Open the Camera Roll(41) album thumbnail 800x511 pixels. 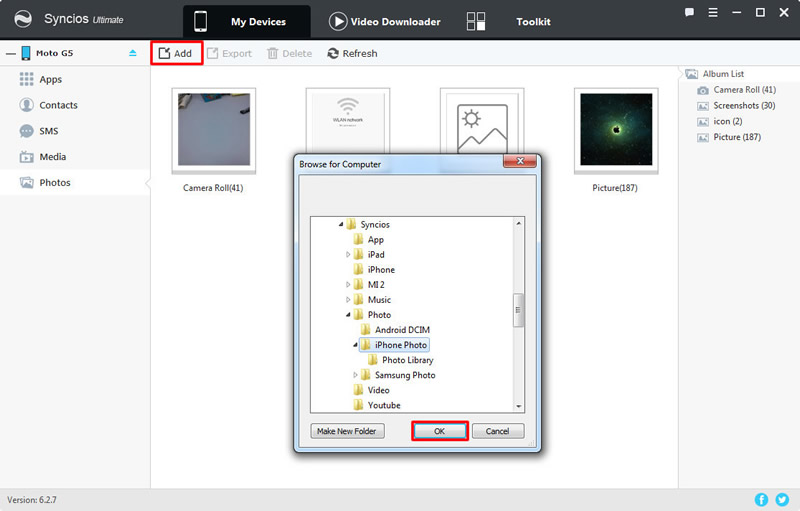pos(214,130)
